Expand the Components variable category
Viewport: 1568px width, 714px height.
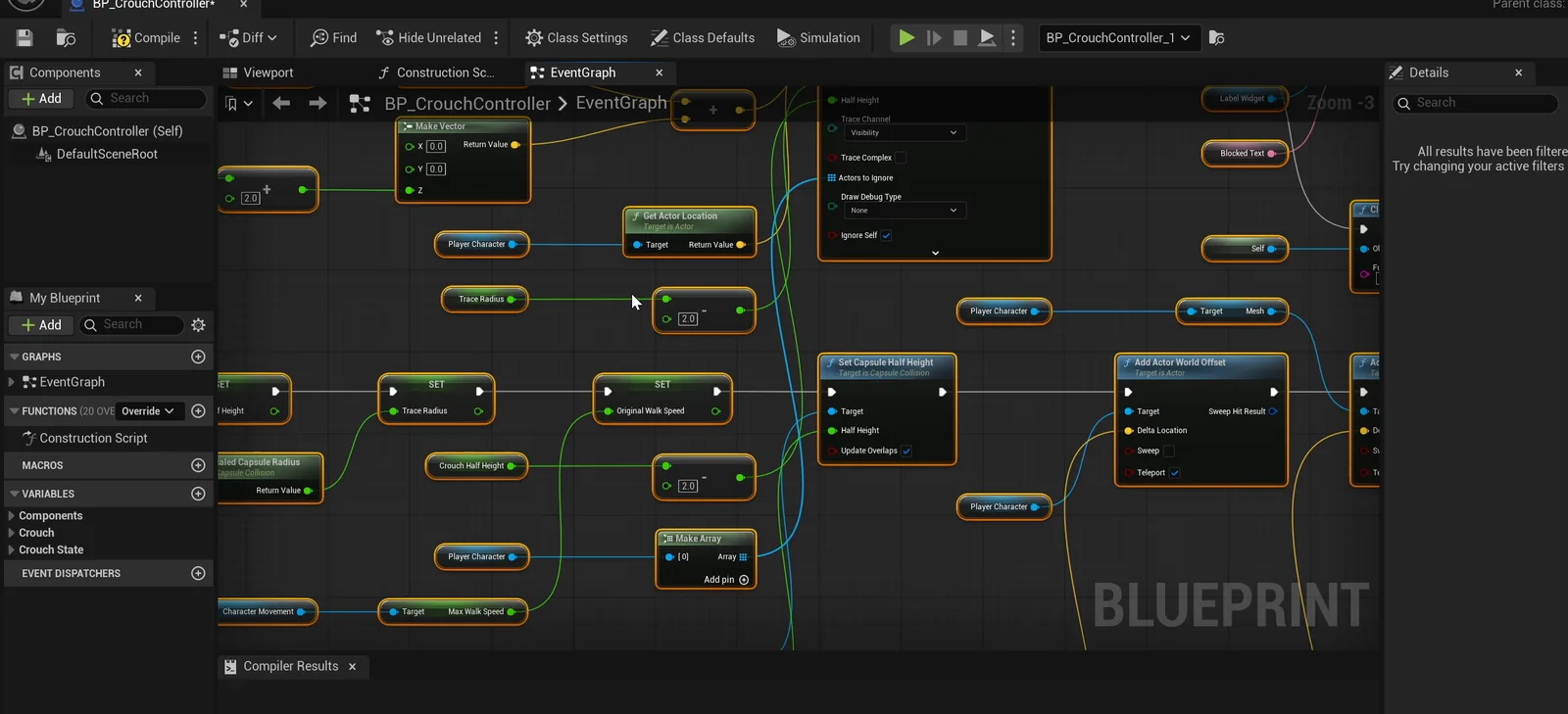coord(11,516)
